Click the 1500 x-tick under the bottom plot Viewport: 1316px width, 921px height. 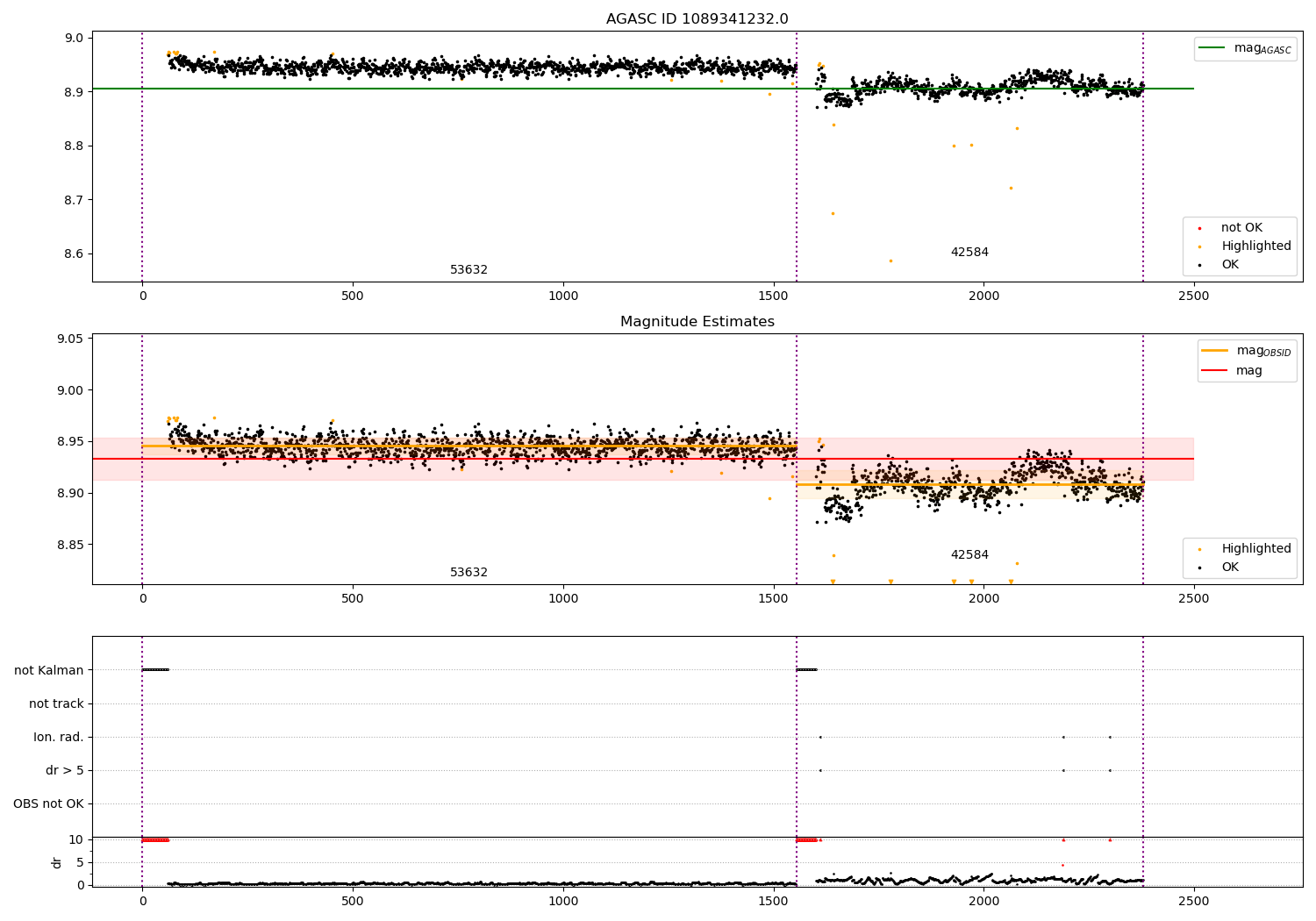(773, 901)
